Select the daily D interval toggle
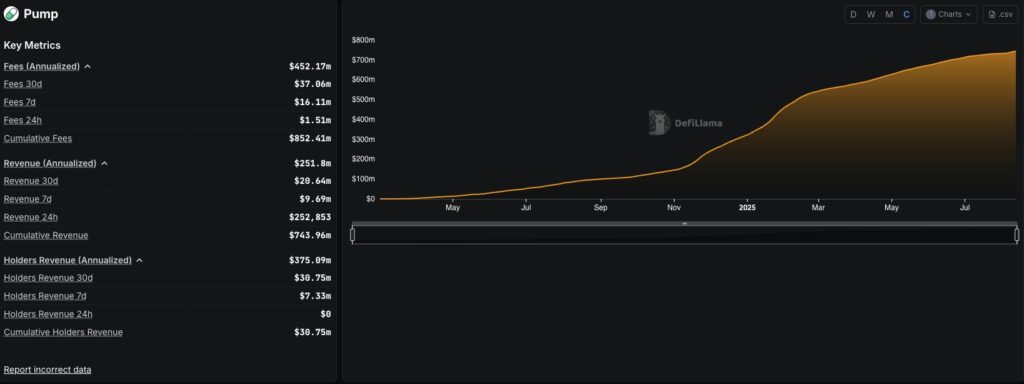Viewport: 1024px width, 384px height. [x=853, y=14]
